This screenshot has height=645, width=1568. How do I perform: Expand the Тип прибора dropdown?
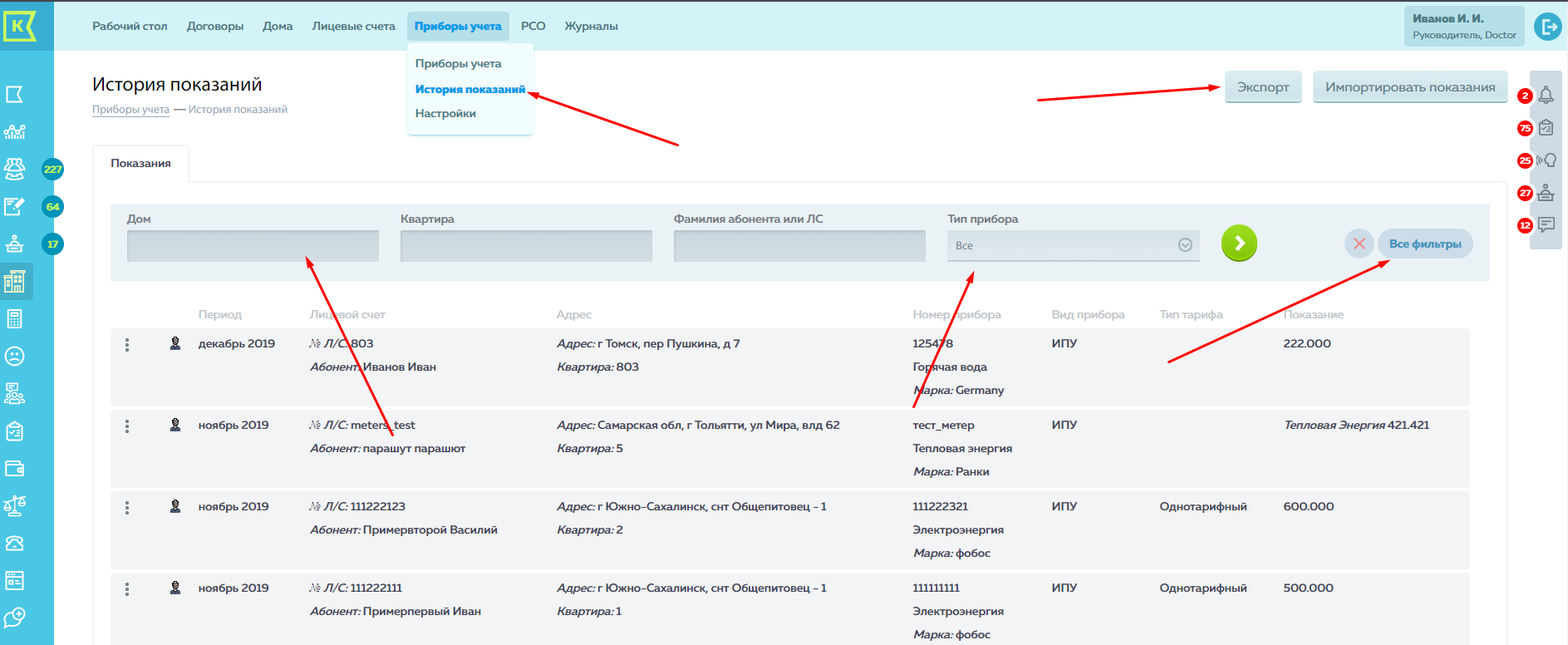click(x=1073, y=245)
